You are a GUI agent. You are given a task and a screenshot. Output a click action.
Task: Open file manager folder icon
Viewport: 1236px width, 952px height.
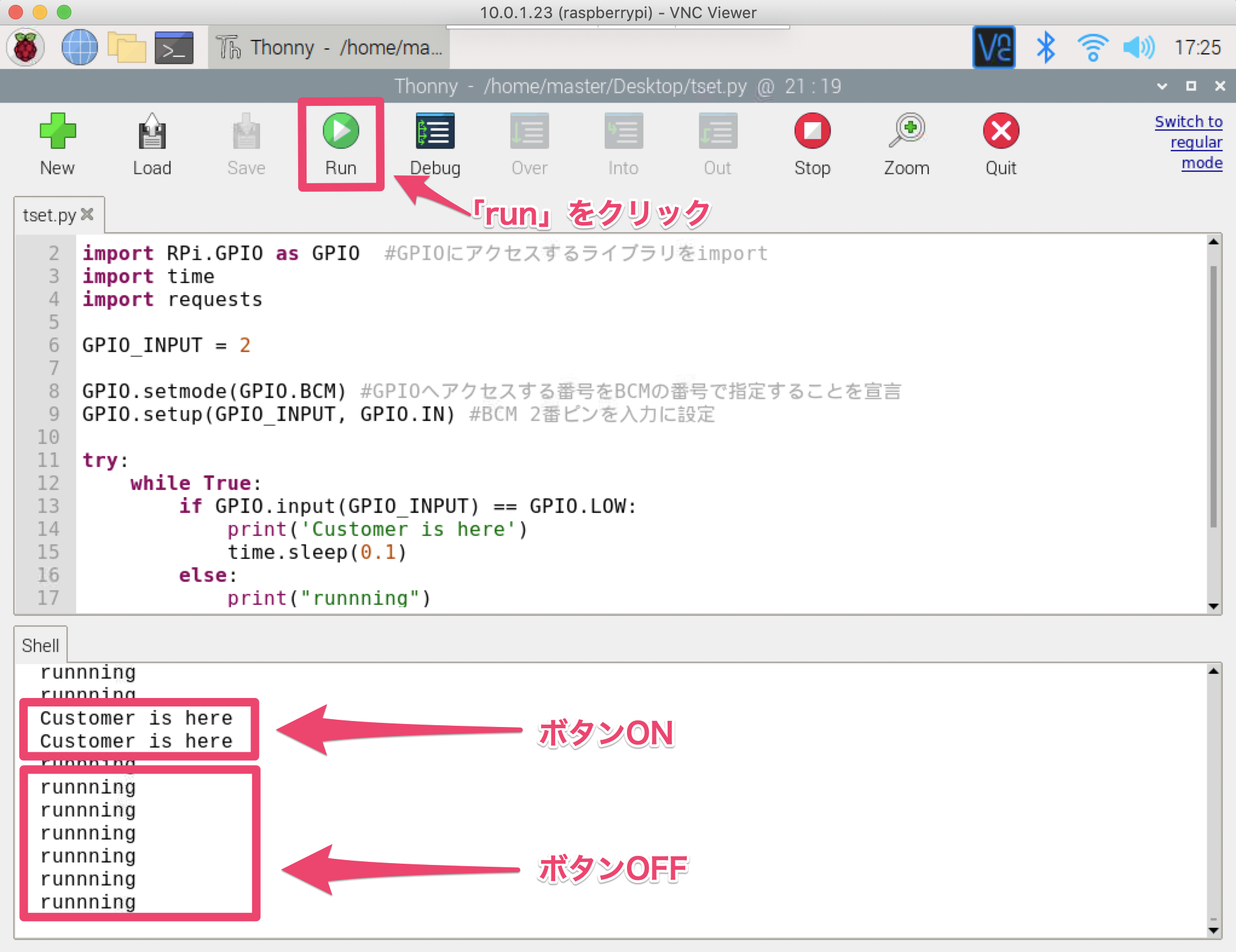[x=126, y=48]
